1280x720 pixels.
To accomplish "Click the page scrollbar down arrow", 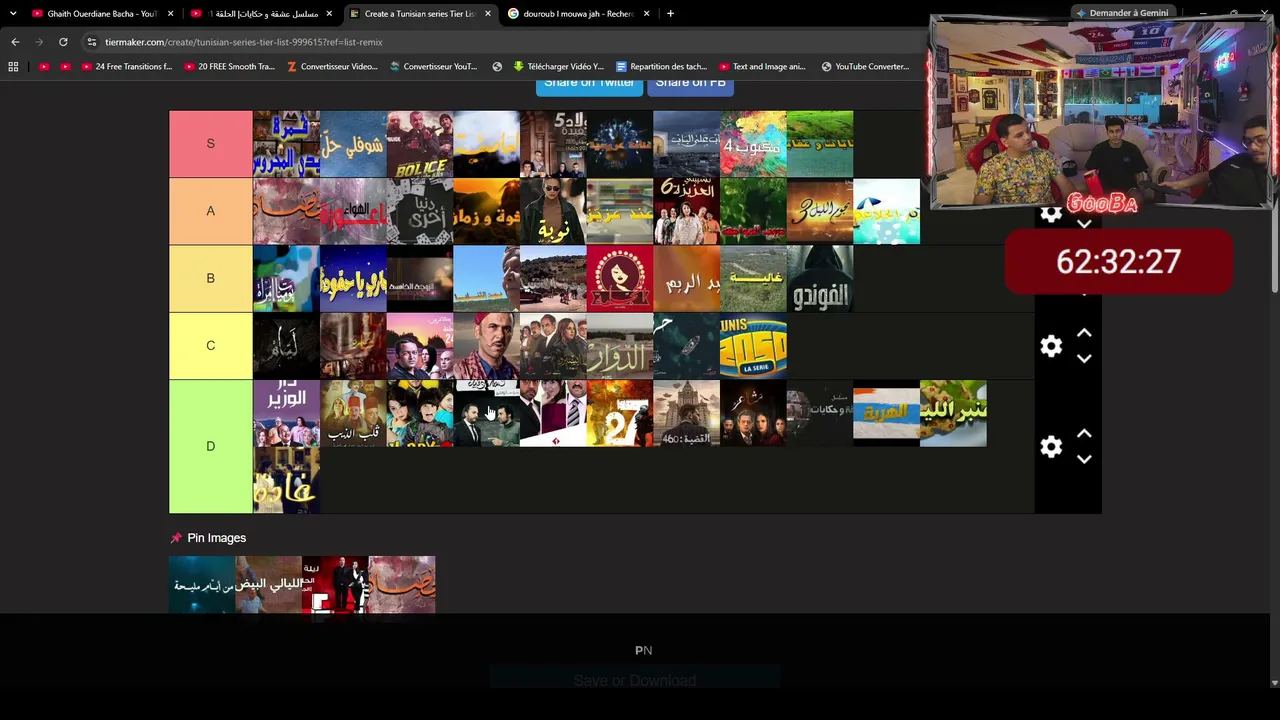I will pyautogui.click(x=1274, y=683).
